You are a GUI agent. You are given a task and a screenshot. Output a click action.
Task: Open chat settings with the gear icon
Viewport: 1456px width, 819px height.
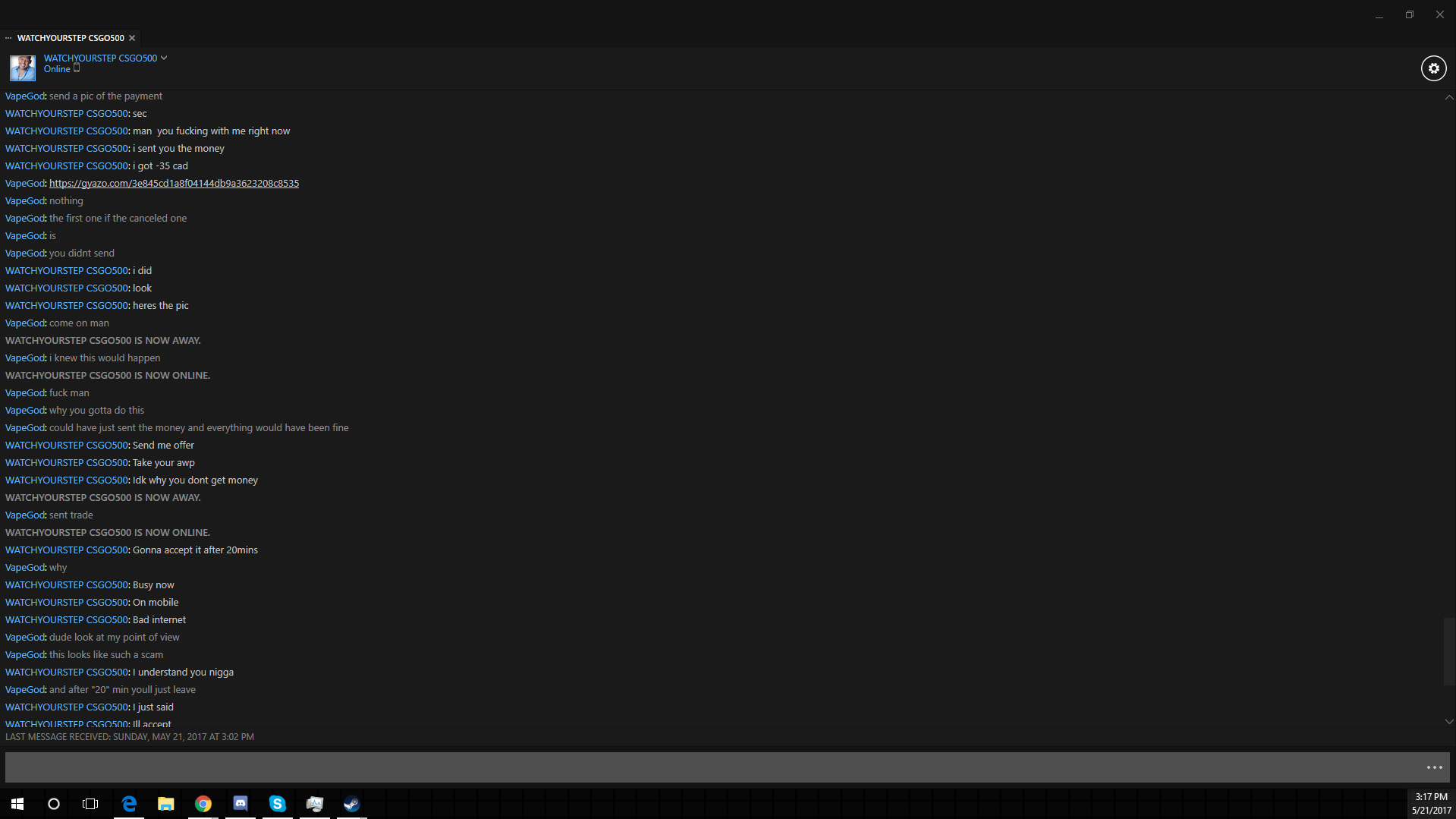pyautogui.click(x=1433, y=68)
